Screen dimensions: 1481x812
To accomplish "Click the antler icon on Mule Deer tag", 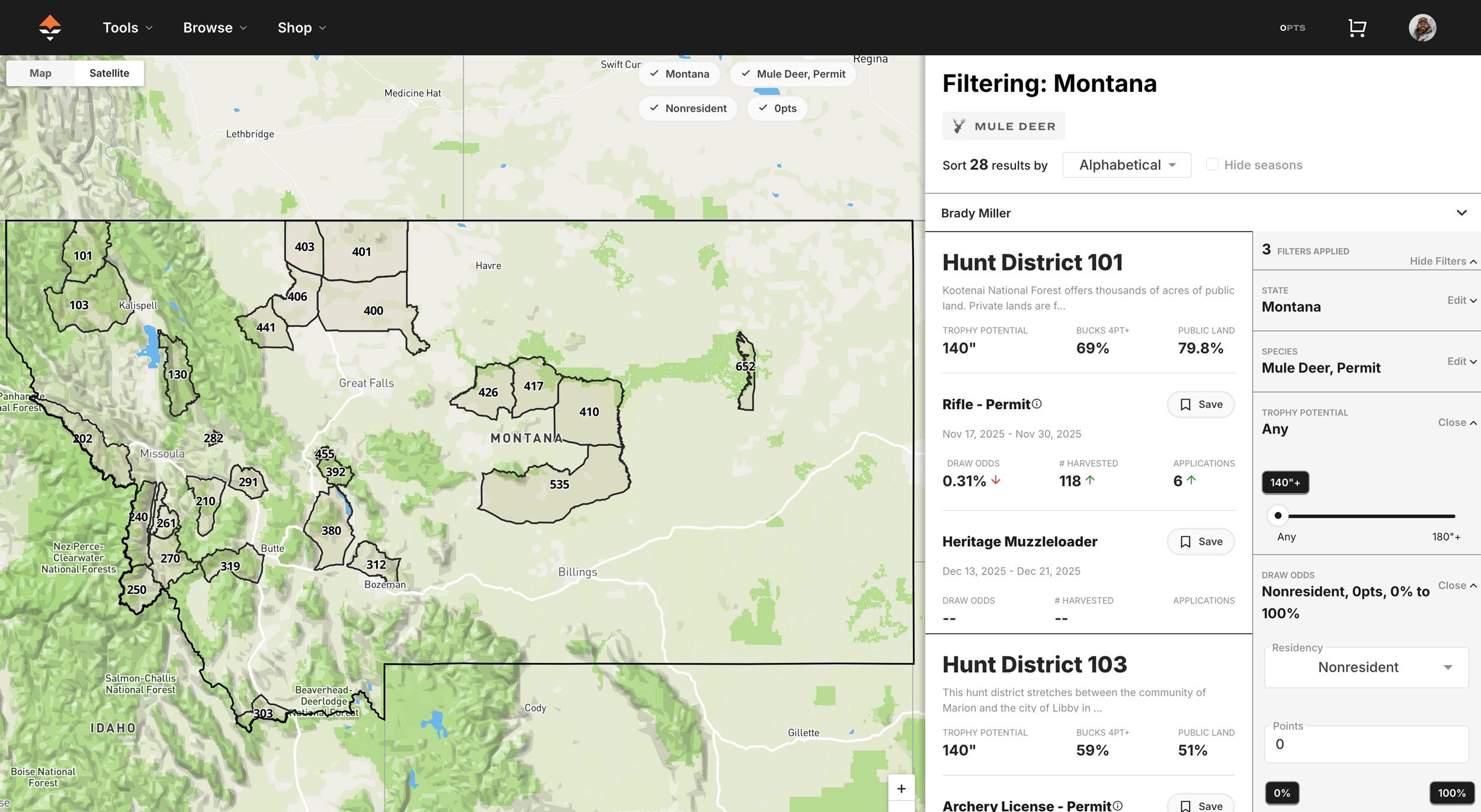I will point(959,126).
